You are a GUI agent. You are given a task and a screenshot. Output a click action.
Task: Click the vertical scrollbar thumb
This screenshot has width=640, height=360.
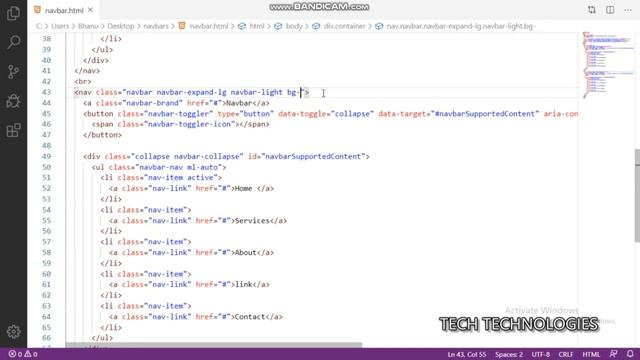637,196
